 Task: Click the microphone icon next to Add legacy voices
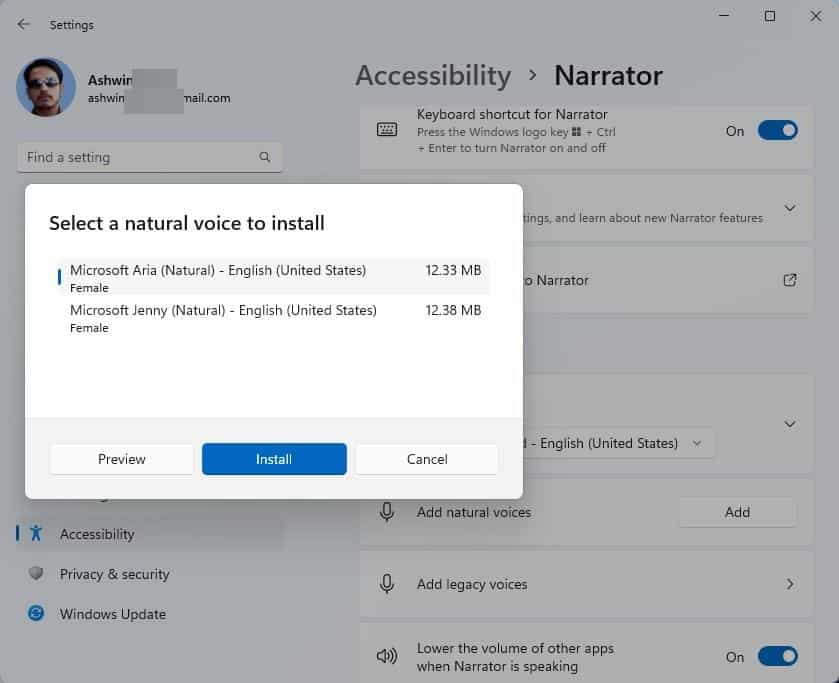[387, 584]
